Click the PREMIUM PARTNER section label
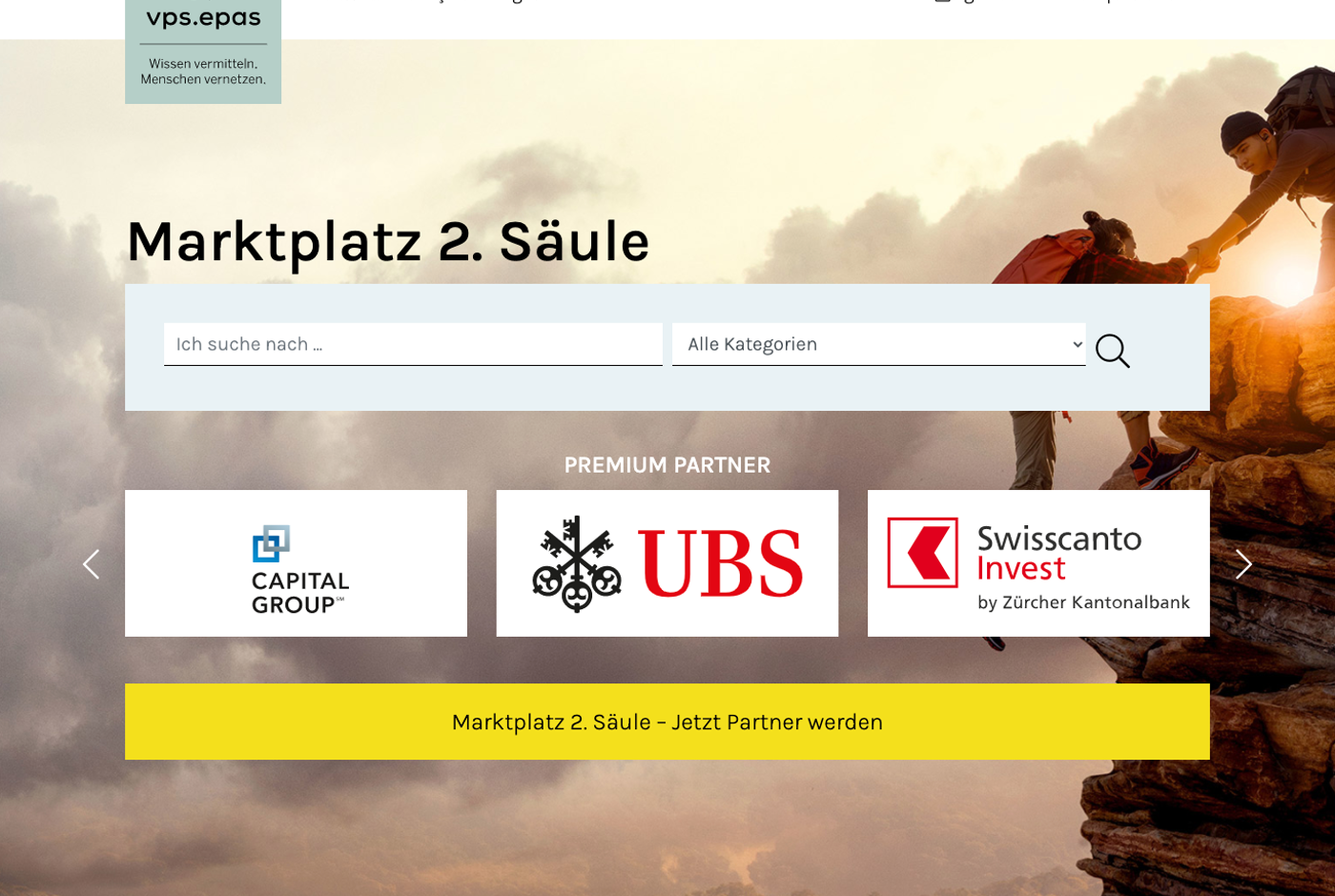 point(667,465)
